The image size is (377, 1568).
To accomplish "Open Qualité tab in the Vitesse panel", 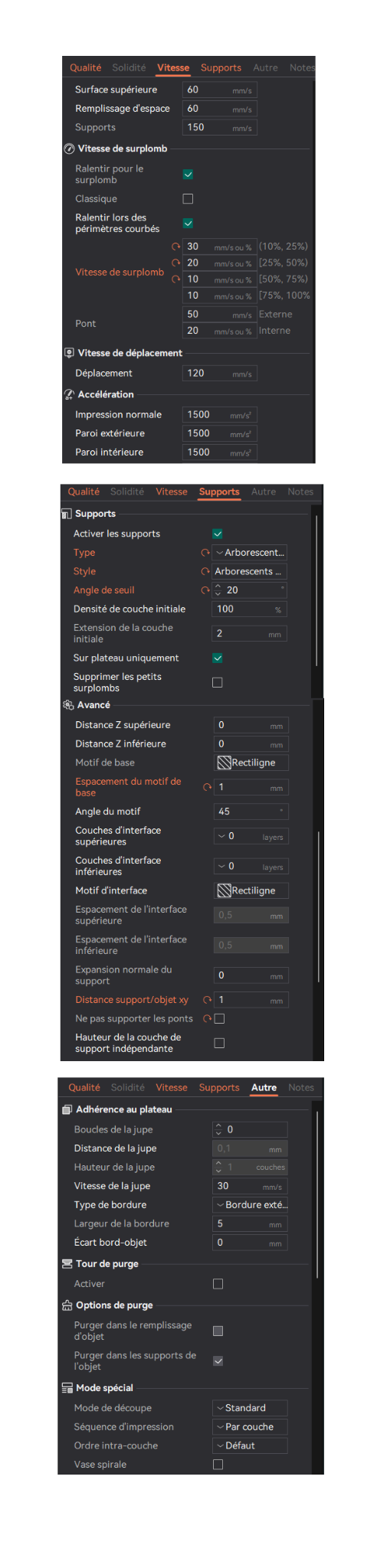I will click(x=85, y=68).
